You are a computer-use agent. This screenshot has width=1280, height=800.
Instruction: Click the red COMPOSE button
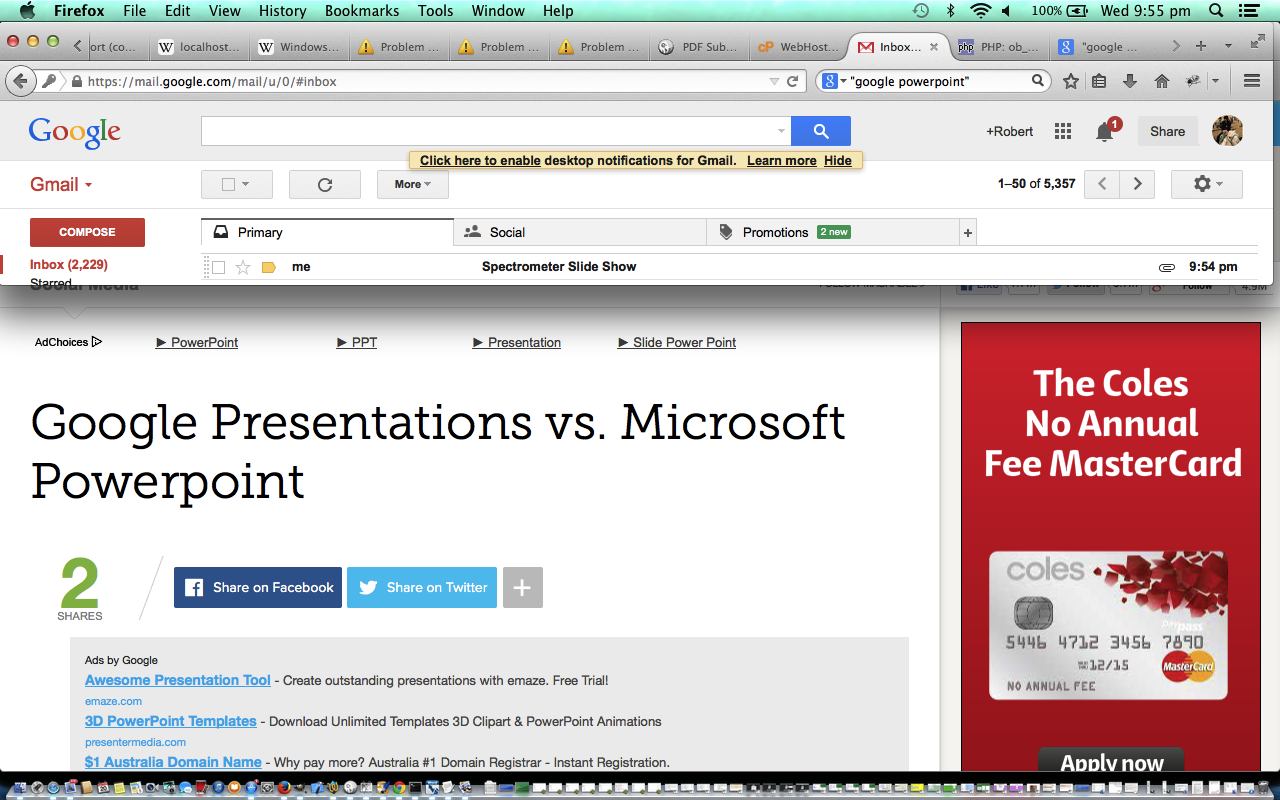pos(87,232)
